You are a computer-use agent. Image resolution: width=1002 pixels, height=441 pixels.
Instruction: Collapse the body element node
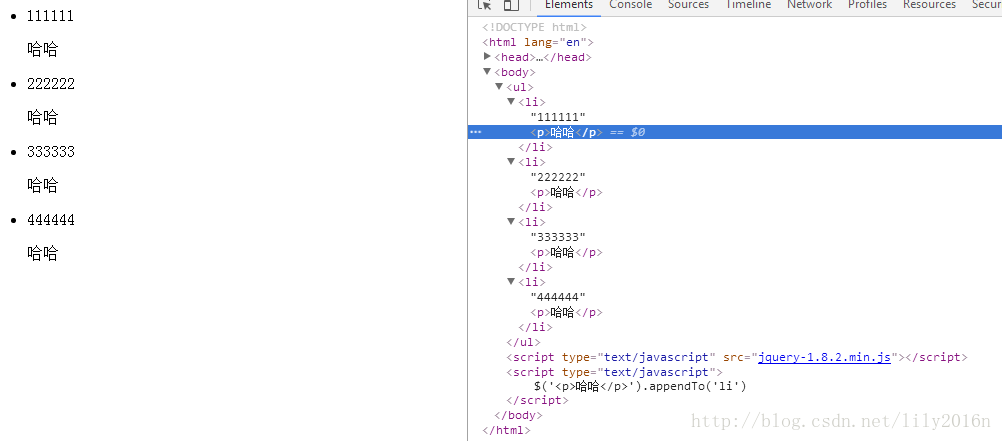coord(488,72)
